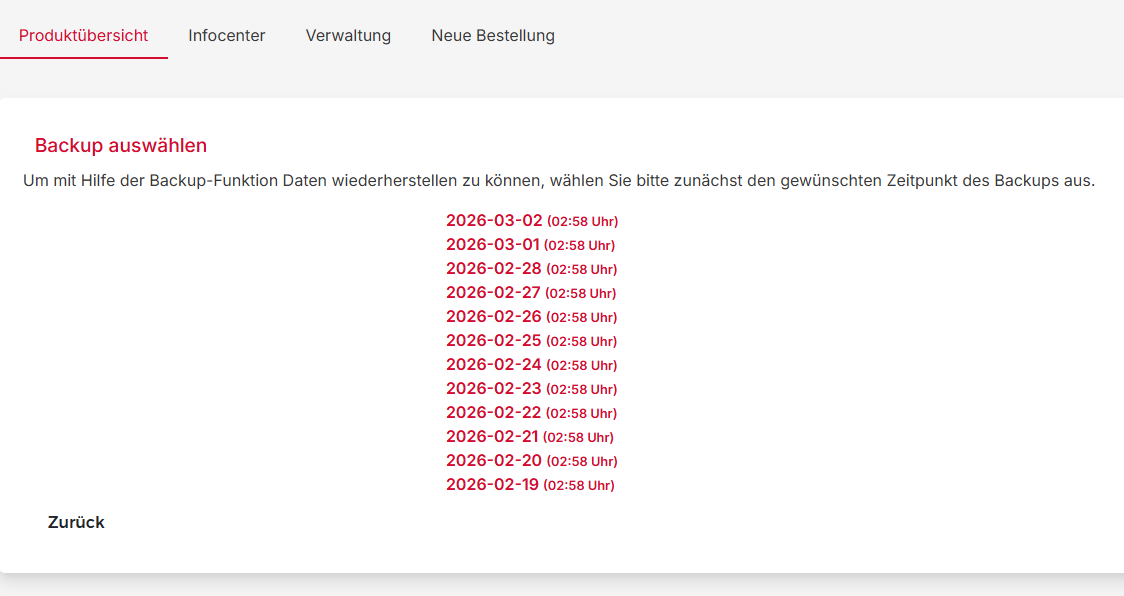Click the 02:58 Uhr time beside 2026-02-19

coord(579,486)
